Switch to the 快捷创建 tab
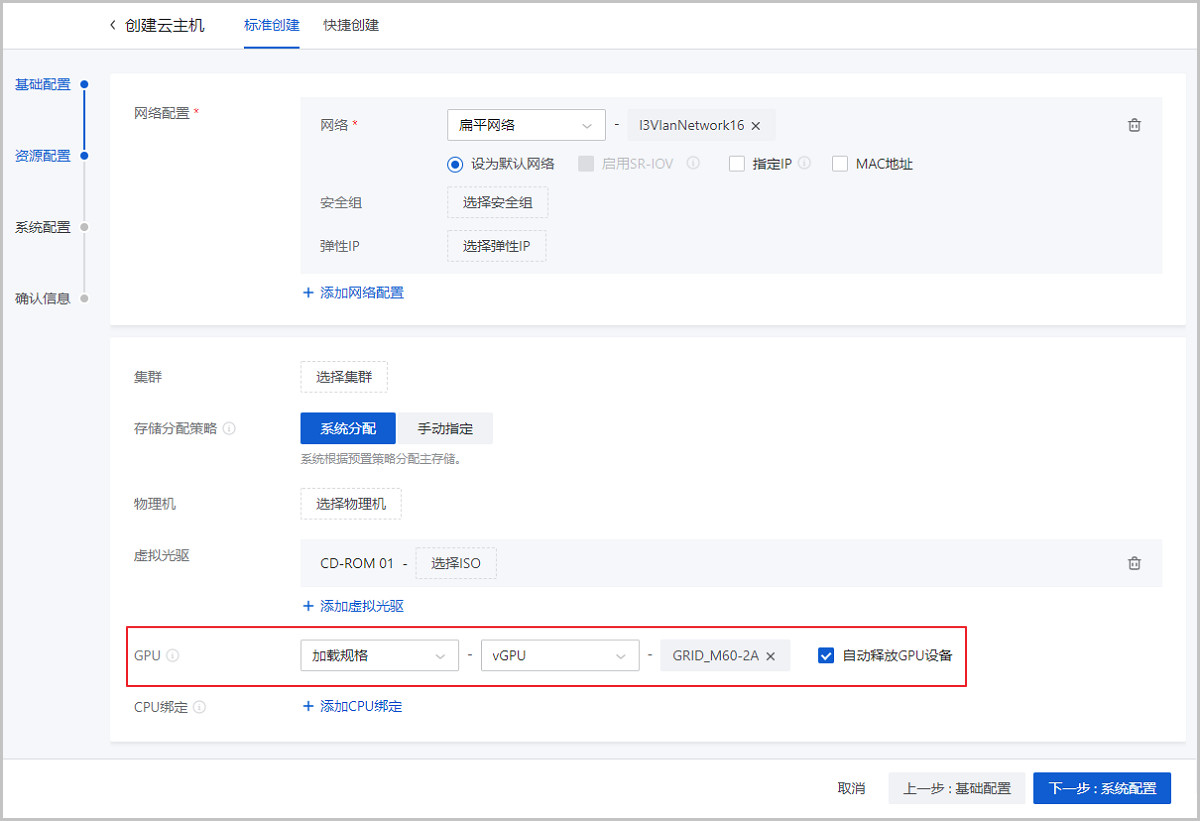1200x821 pixels. click(x=351, y=25)
